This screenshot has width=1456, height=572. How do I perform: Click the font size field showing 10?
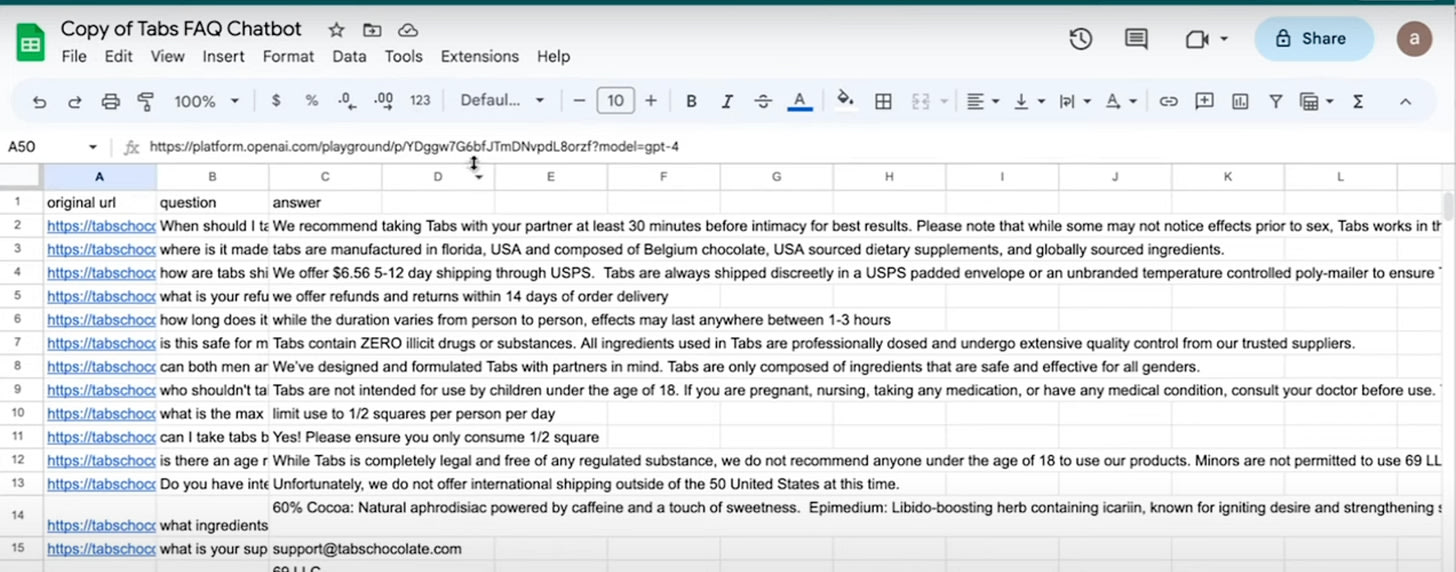(615, 100)
